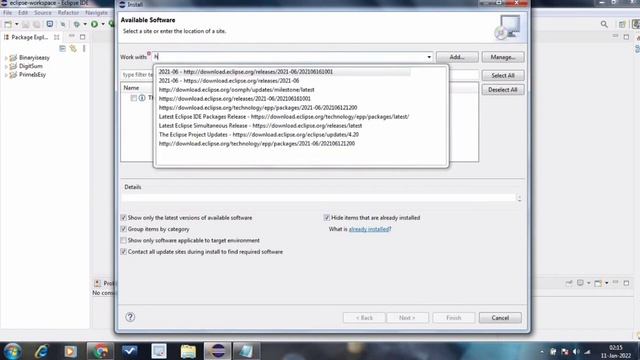Choose 2021-06 http releases 202106161001 suggestion
Screen dimensions: 640x360
click(x=246, y=72)
